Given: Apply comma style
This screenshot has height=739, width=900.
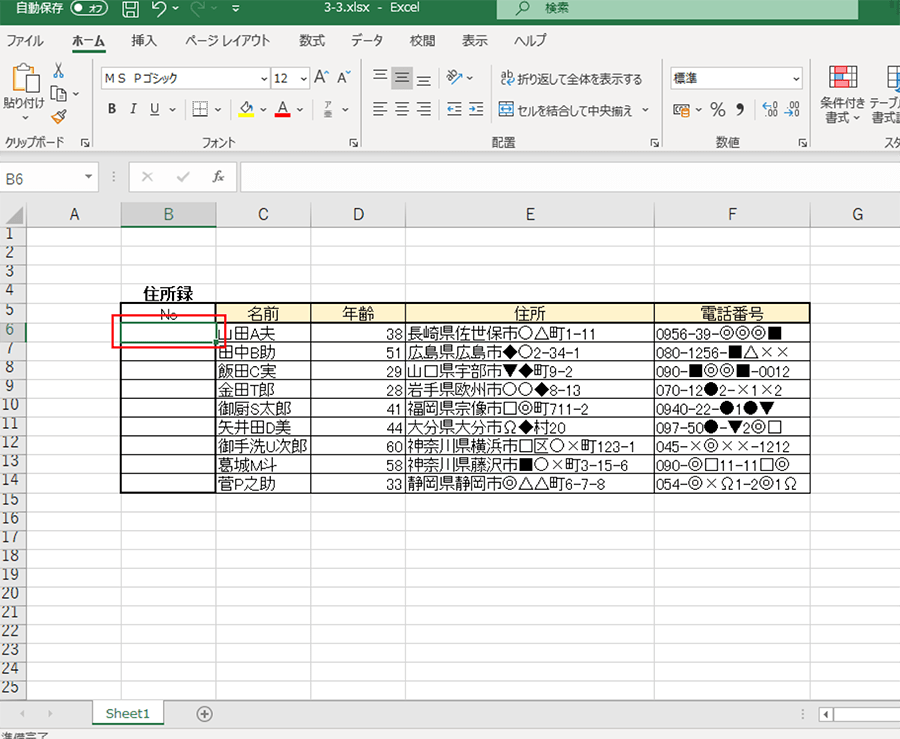Looking at the screenshot, I should [740, 110].
